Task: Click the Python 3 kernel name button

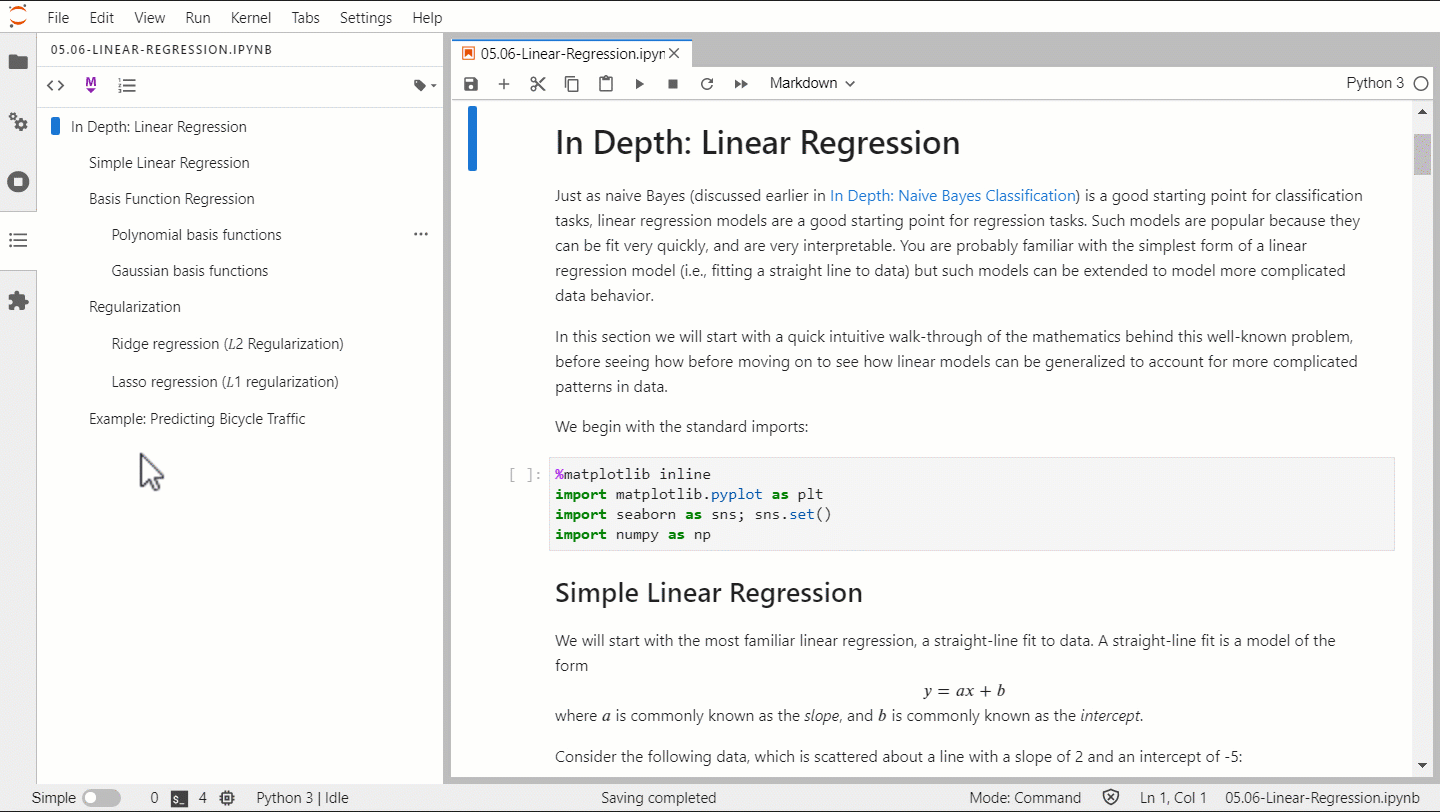Action: pos(1375,84)
